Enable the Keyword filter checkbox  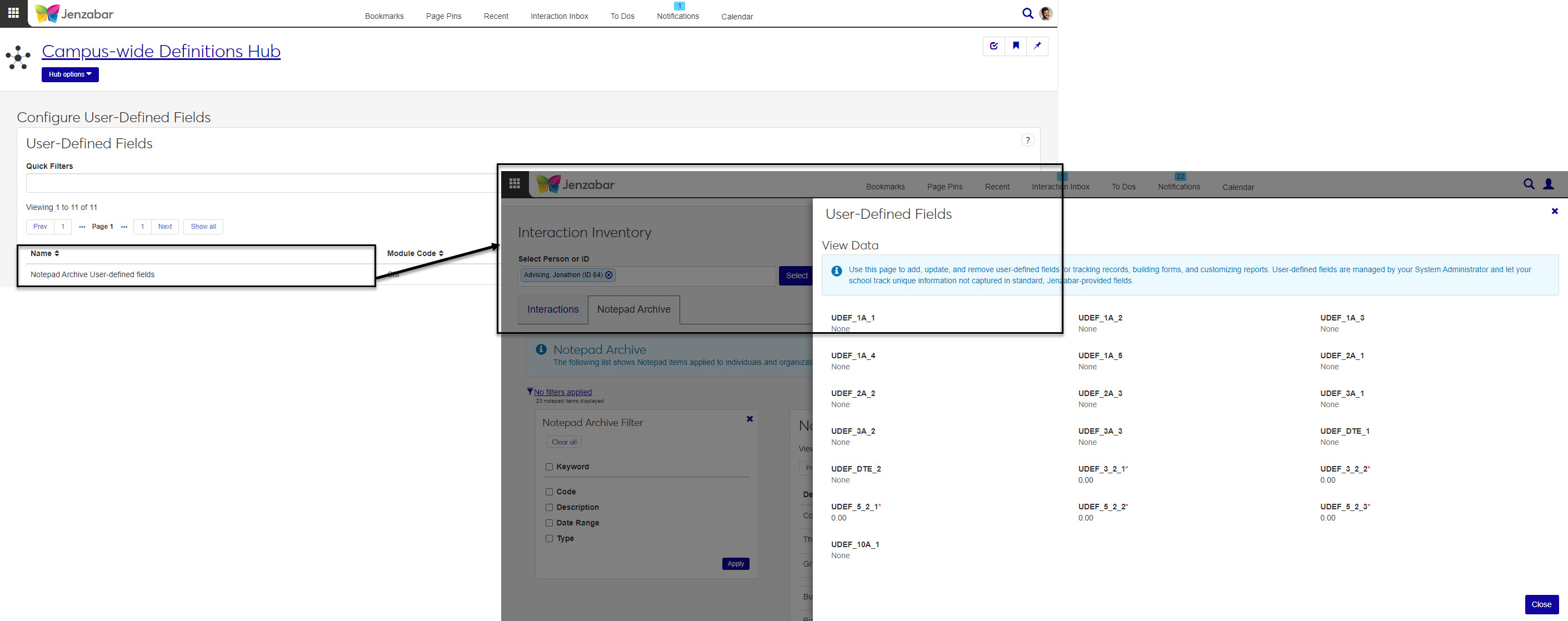pyautogui.click(x=549, y=467)
